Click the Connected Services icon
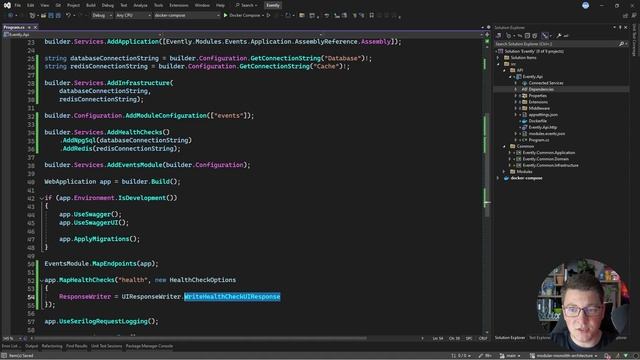Screen dimensions: 640x360 pyautogui.click(x=524, y=83)
